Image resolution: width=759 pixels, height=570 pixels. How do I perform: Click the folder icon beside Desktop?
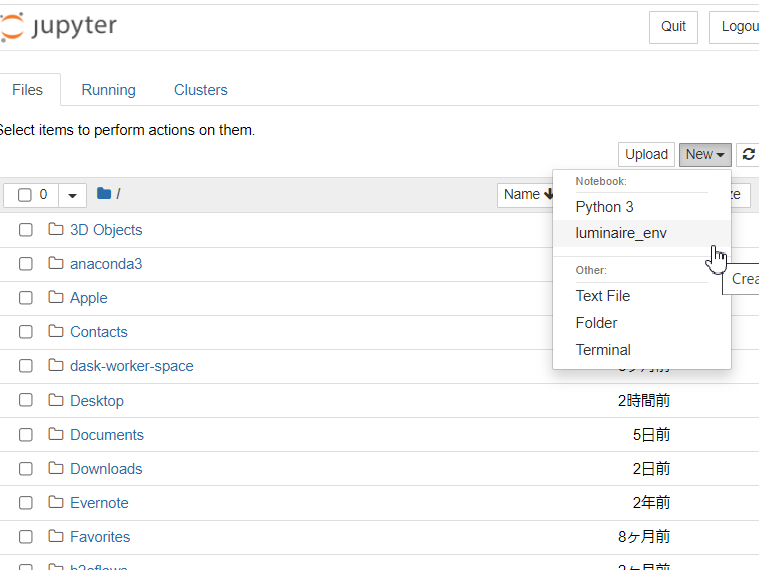(x=56, y=401)
